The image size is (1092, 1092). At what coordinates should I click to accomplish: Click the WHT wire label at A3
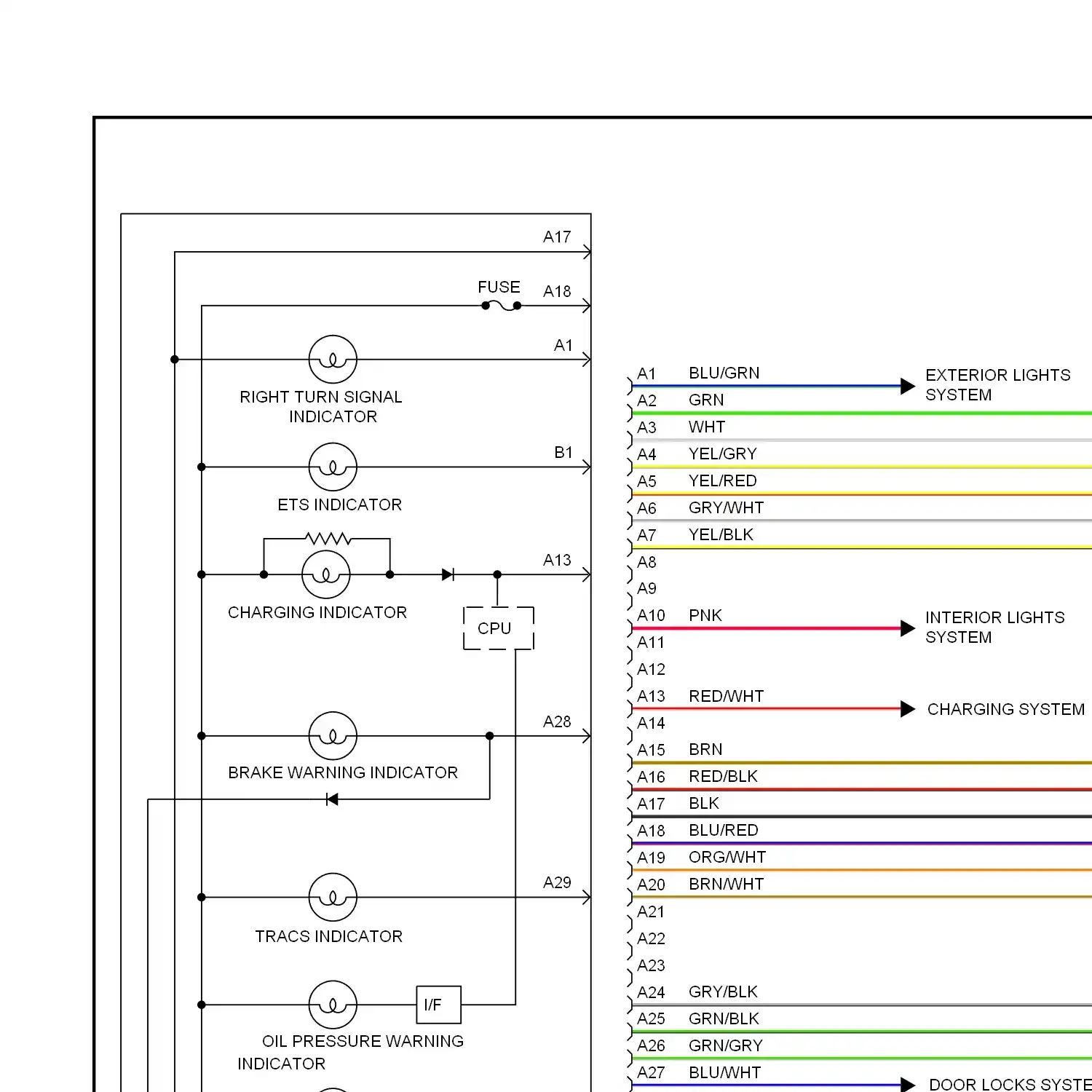(x=707, y=427)
